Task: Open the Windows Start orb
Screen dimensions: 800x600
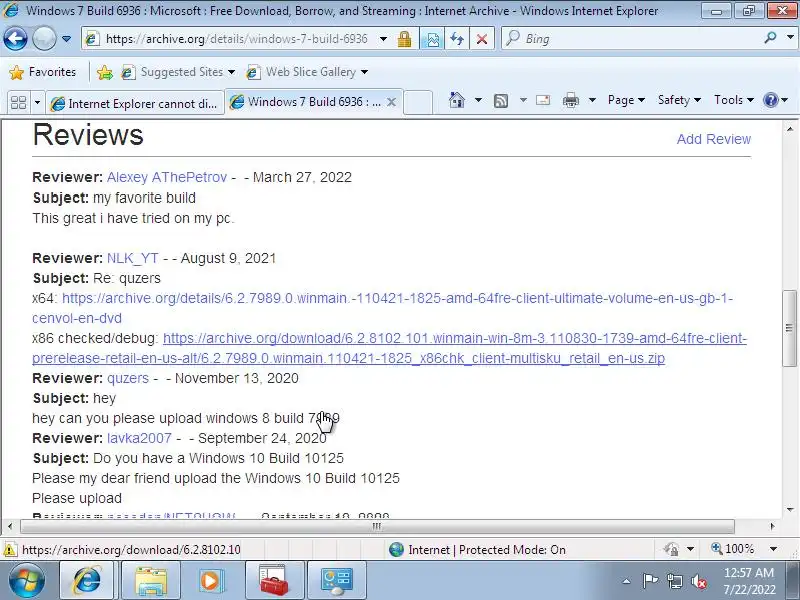Action: coord(27,580)
